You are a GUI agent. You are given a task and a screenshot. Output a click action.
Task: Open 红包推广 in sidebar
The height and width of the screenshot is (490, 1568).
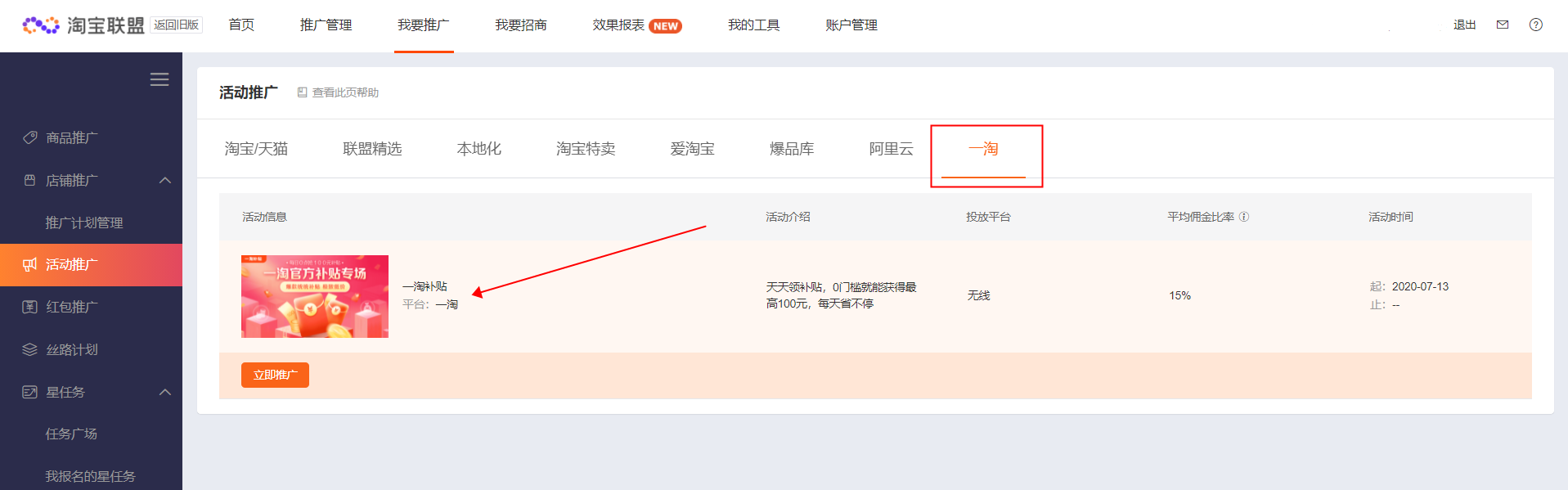(72, 307)
